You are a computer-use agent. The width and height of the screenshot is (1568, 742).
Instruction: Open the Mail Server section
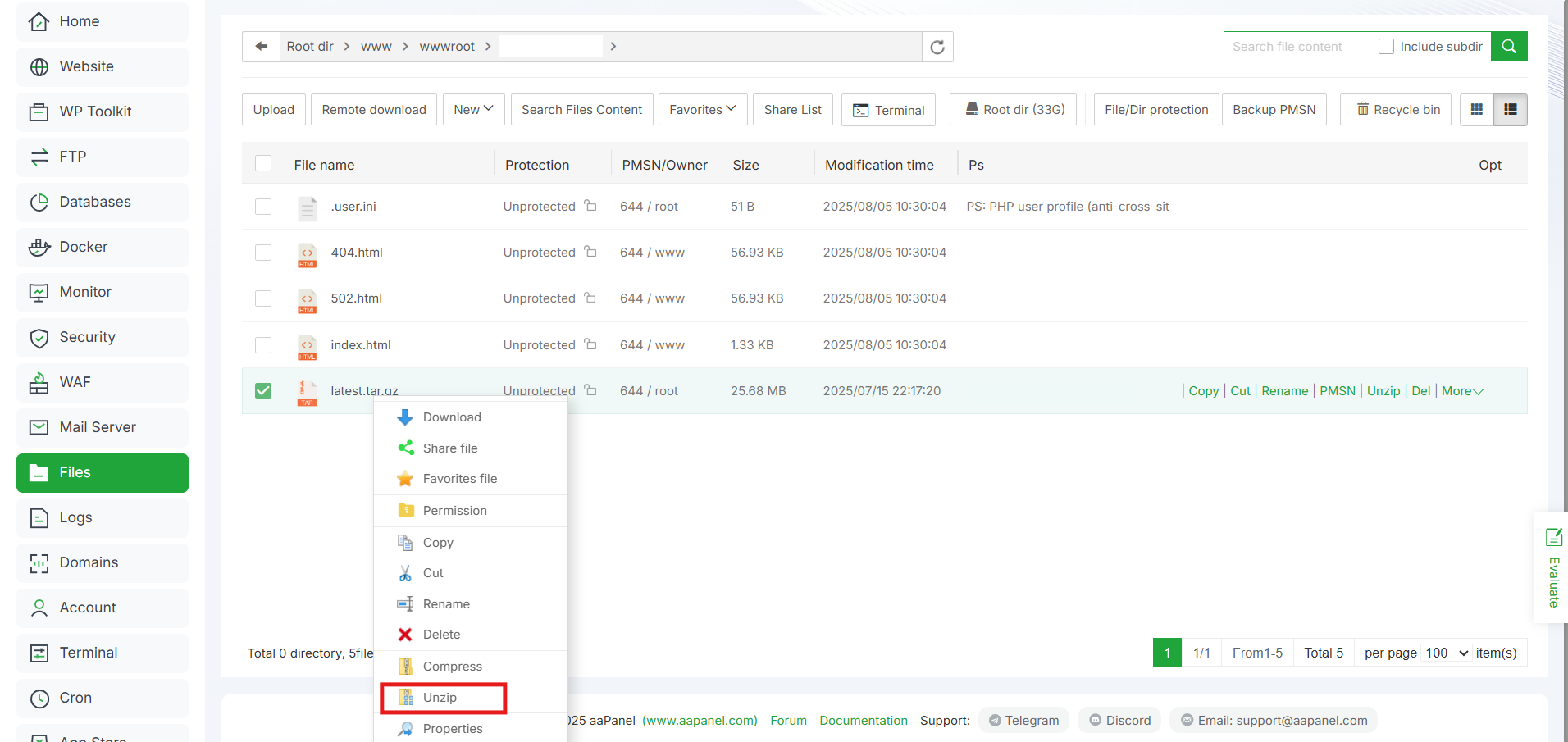point(97,427)
